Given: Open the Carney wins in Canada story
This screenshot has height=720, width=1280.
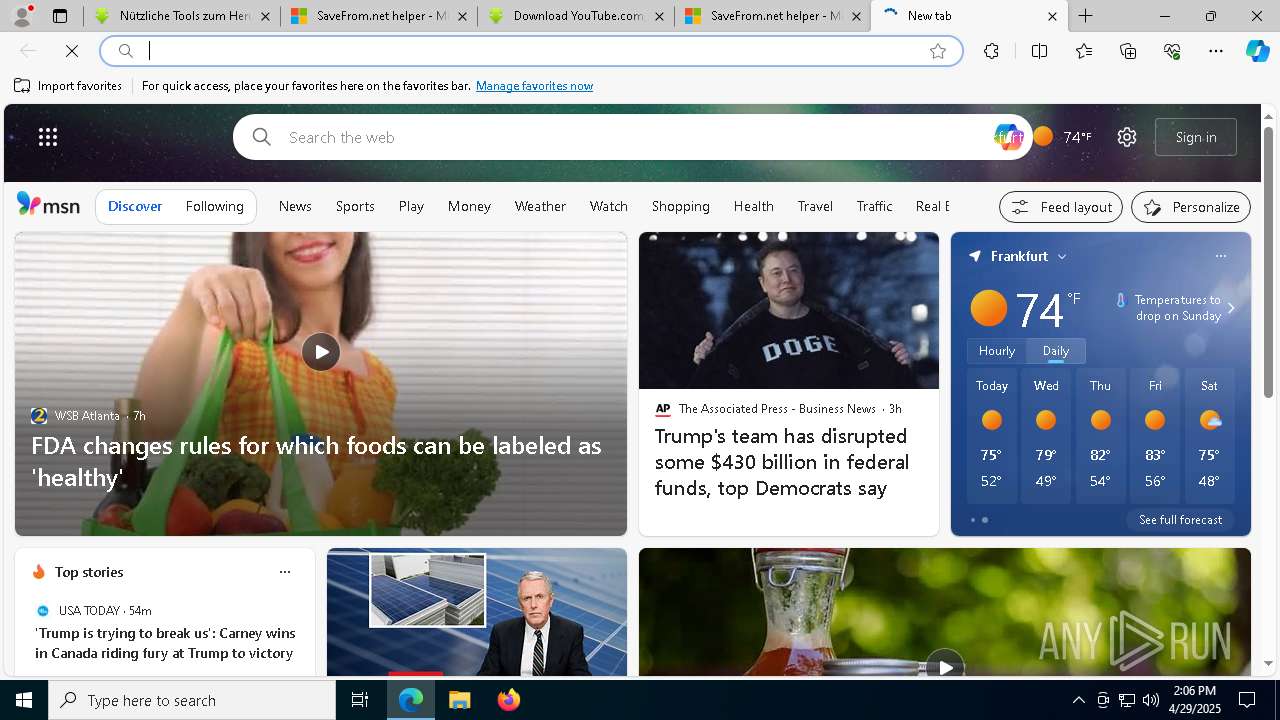Looking at the screenshot, I should pyautogui.click(x=165, y=643).
